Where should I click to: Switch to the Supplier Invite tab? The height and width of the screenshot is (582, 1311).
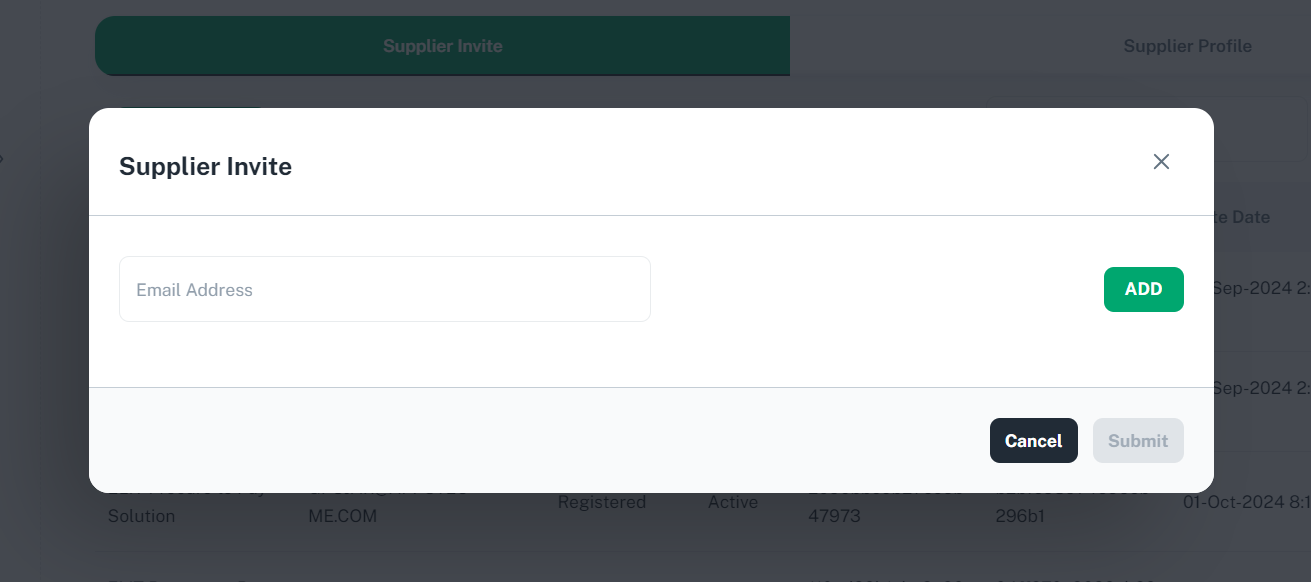pyautogui.click(x=442, y=45)
